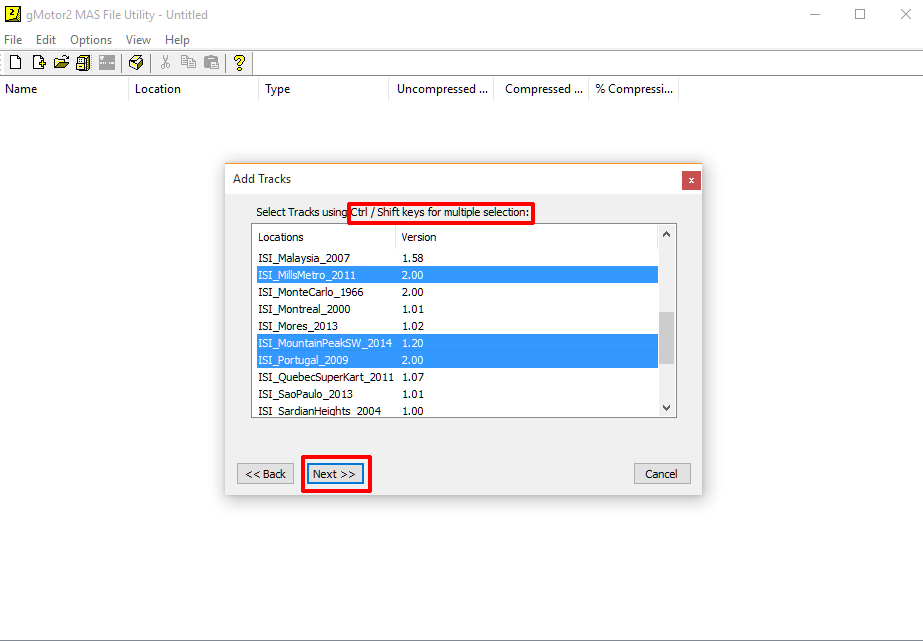Click the Paste clipboard toolbar icon

(x=211, y=62)
